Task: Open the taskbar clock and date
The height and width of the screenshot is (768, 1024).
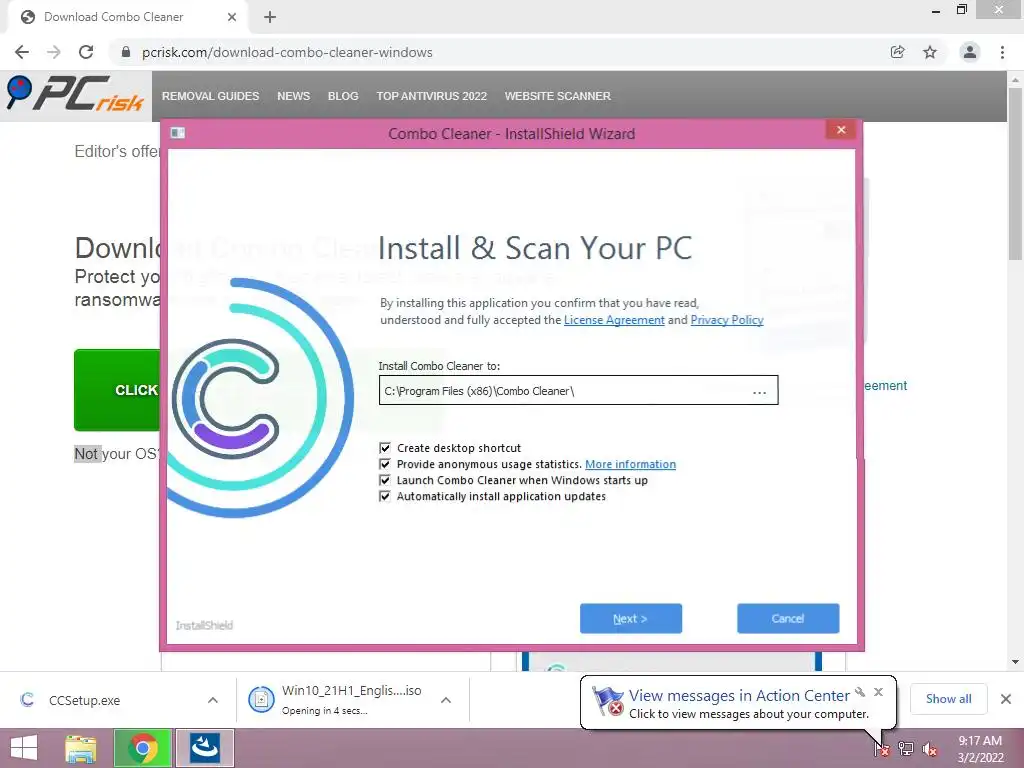Action: [x=980, y=749]
